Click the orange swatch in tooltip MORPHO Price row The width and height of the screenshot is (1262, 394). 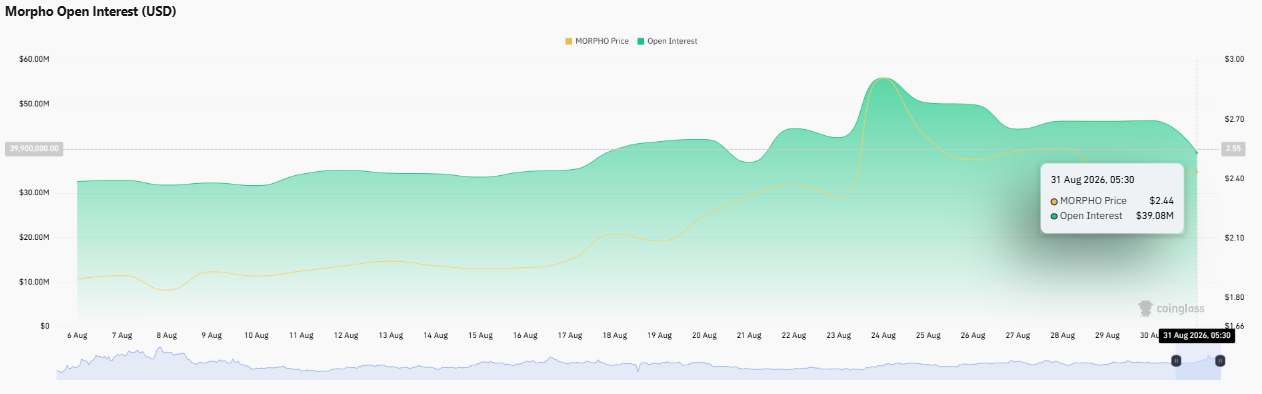(x=1054, y=201)
